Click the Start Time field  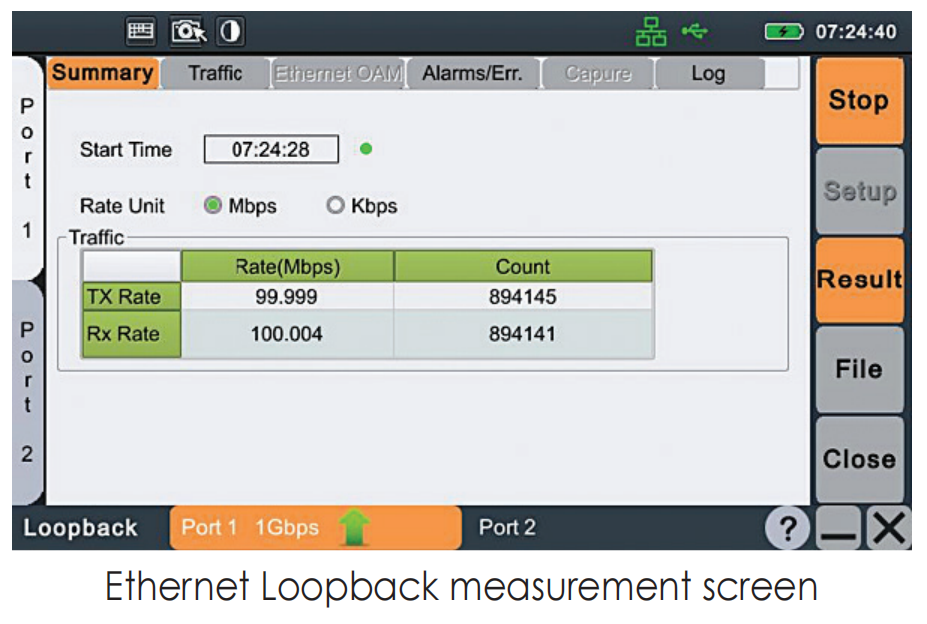coord(271,150)
